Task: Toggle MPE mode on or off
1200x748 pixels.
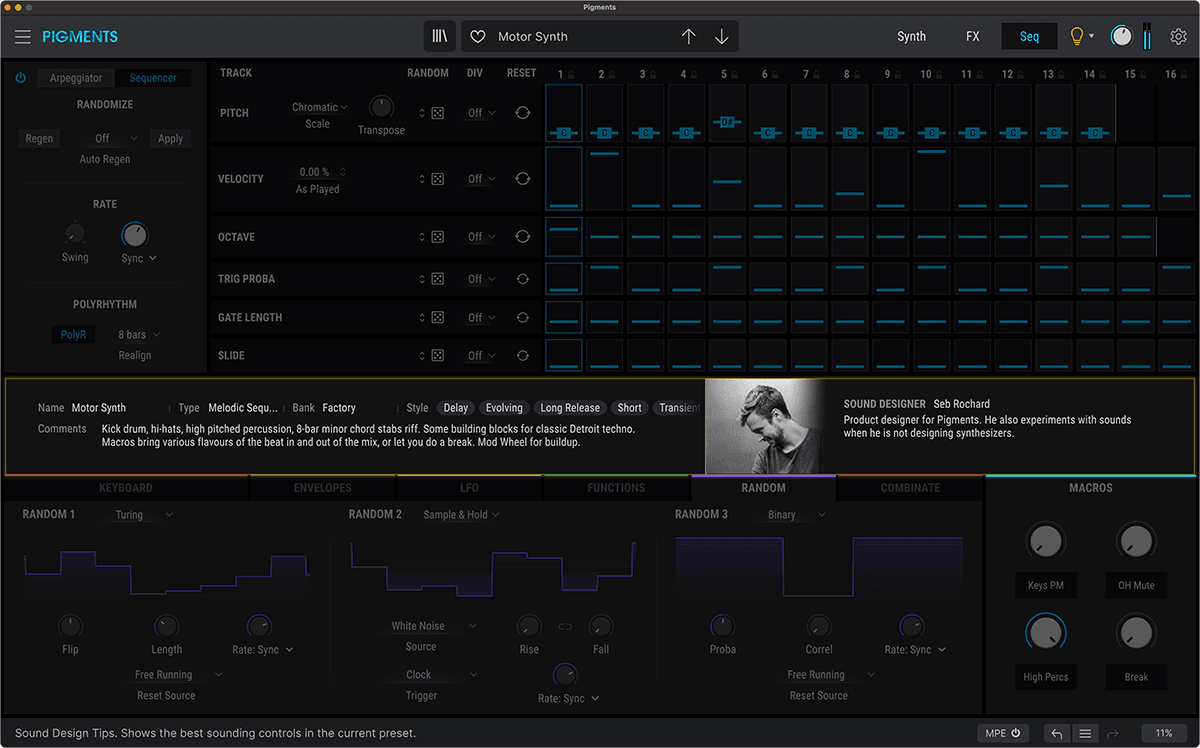Action: [1003, 733]
